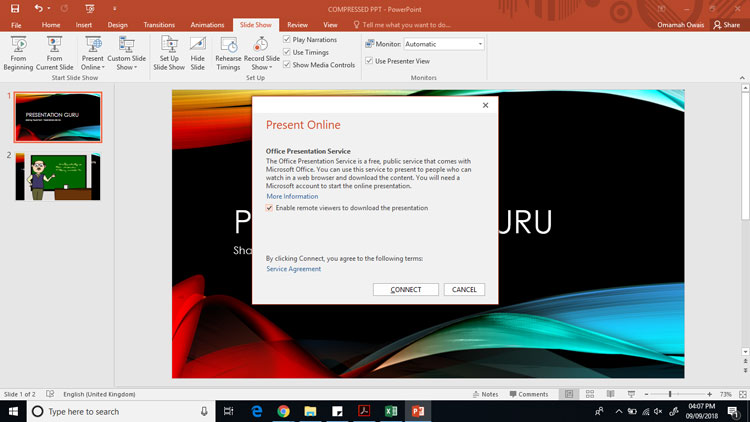Click English (United Kingdom) language indicator
This screenshot has width=750, height=422.
point(99,394)
